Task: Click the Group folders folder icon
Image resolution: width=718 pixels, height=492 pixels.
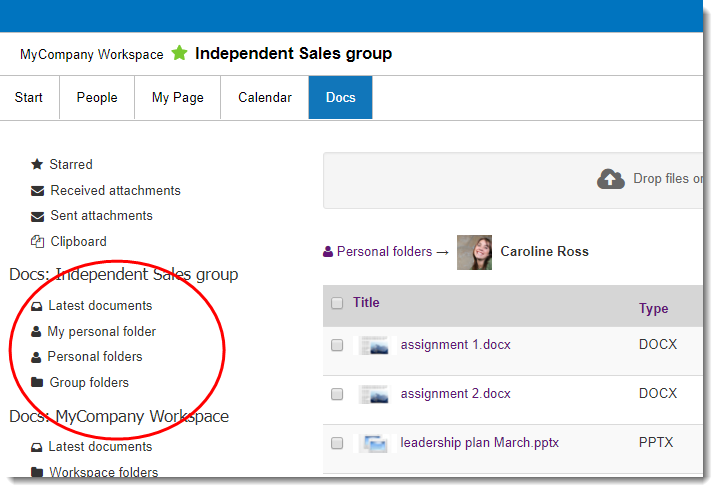Action: pos(37,383)
